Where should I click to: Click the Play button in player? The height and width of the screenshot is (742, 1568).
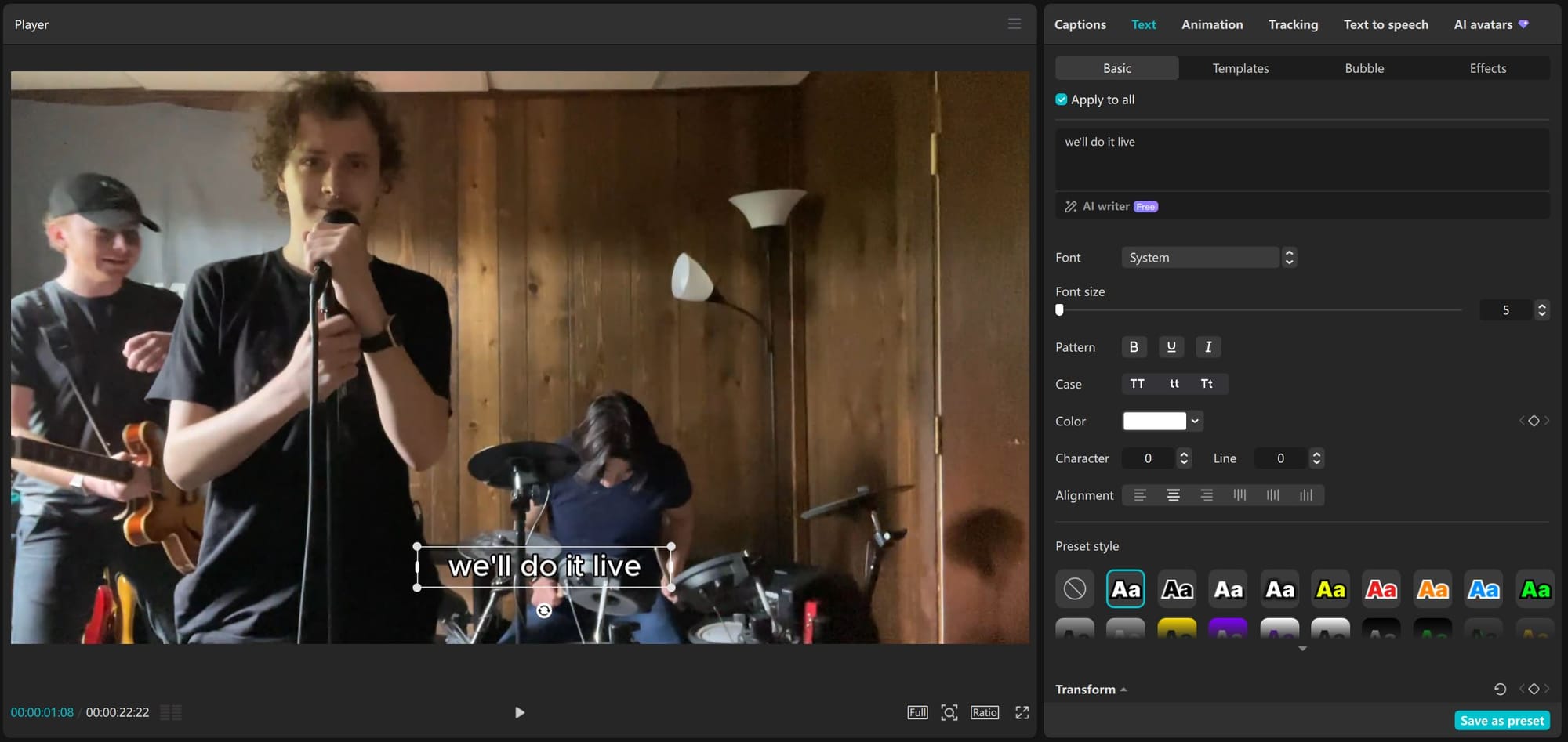pyautogui.click(x=519, y=712)
